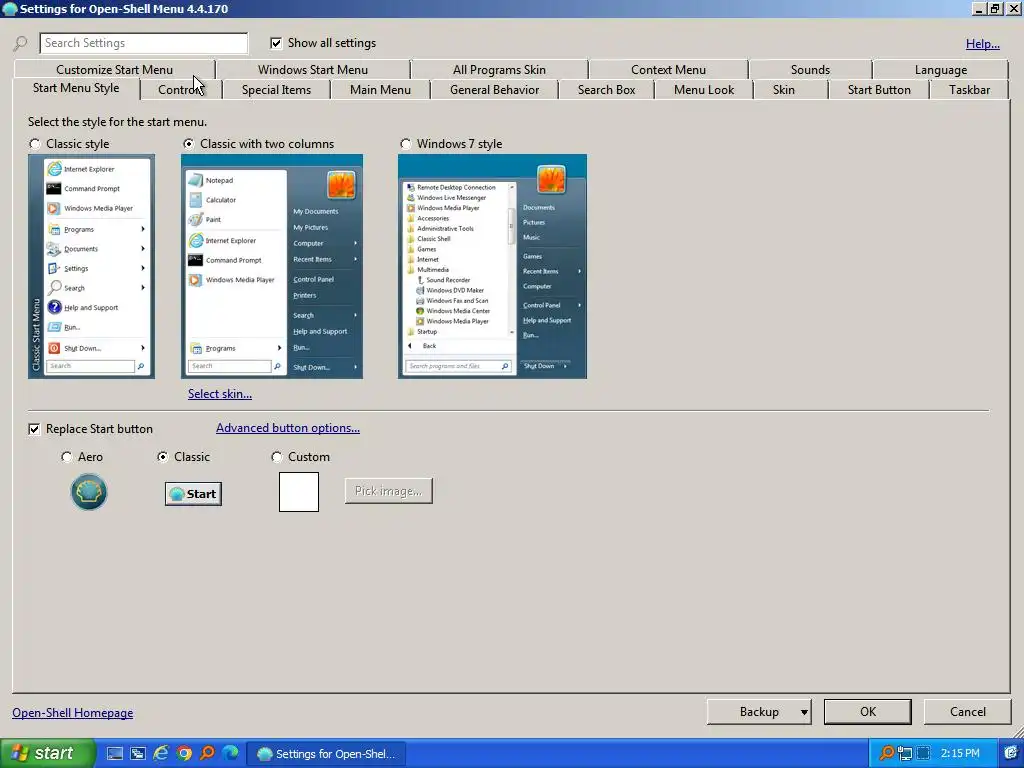Toggle the Show all settings checkbox
This screenshot has height=768, width=1024.
click(276, 43)
